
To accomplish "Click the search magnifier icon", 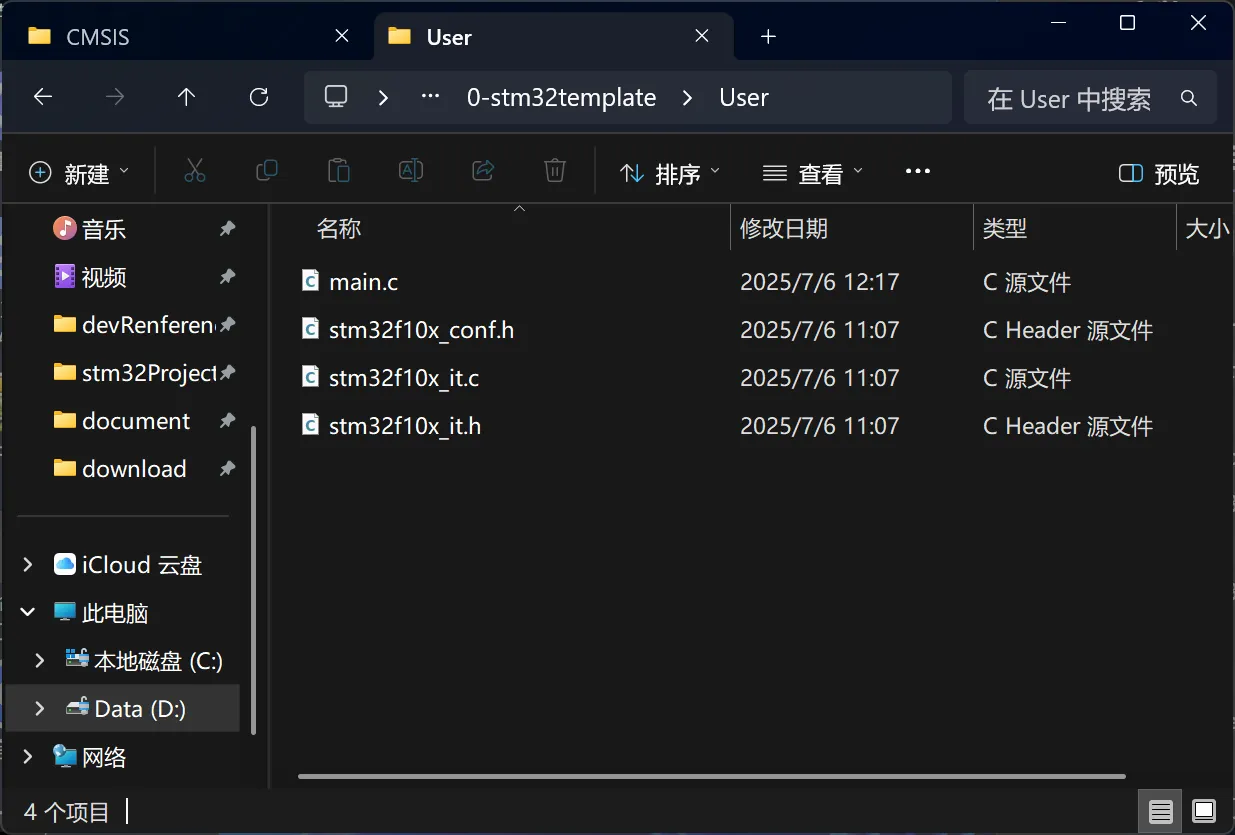I will (1189, 98).
